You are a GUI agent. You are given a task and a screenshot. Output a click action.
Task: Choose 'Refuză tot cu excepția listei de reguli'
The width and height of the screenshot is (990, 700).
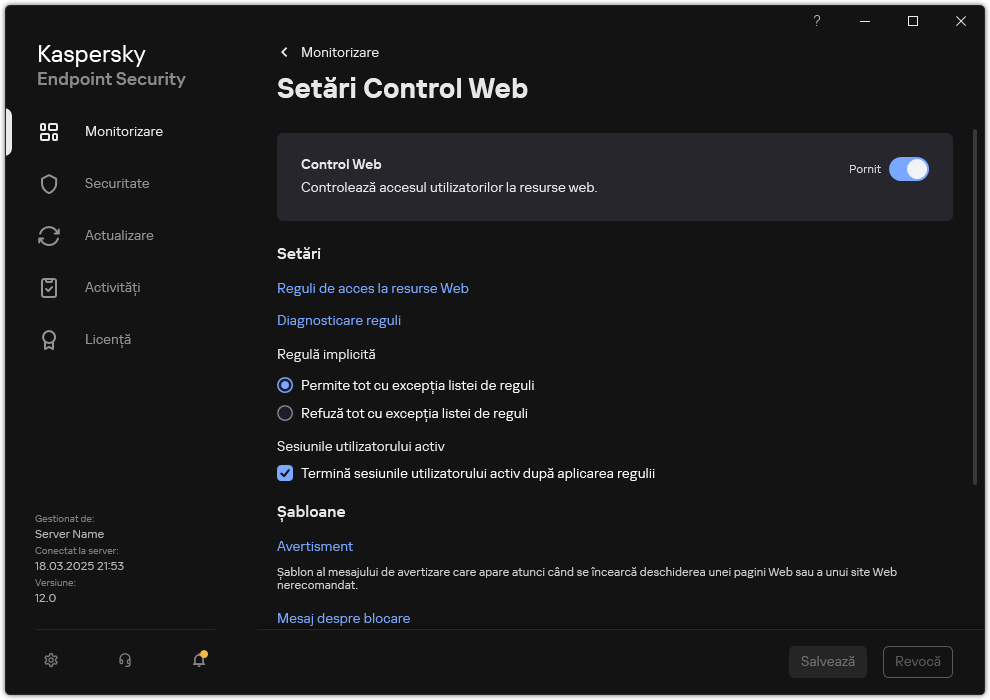click(x=285, y=413)
